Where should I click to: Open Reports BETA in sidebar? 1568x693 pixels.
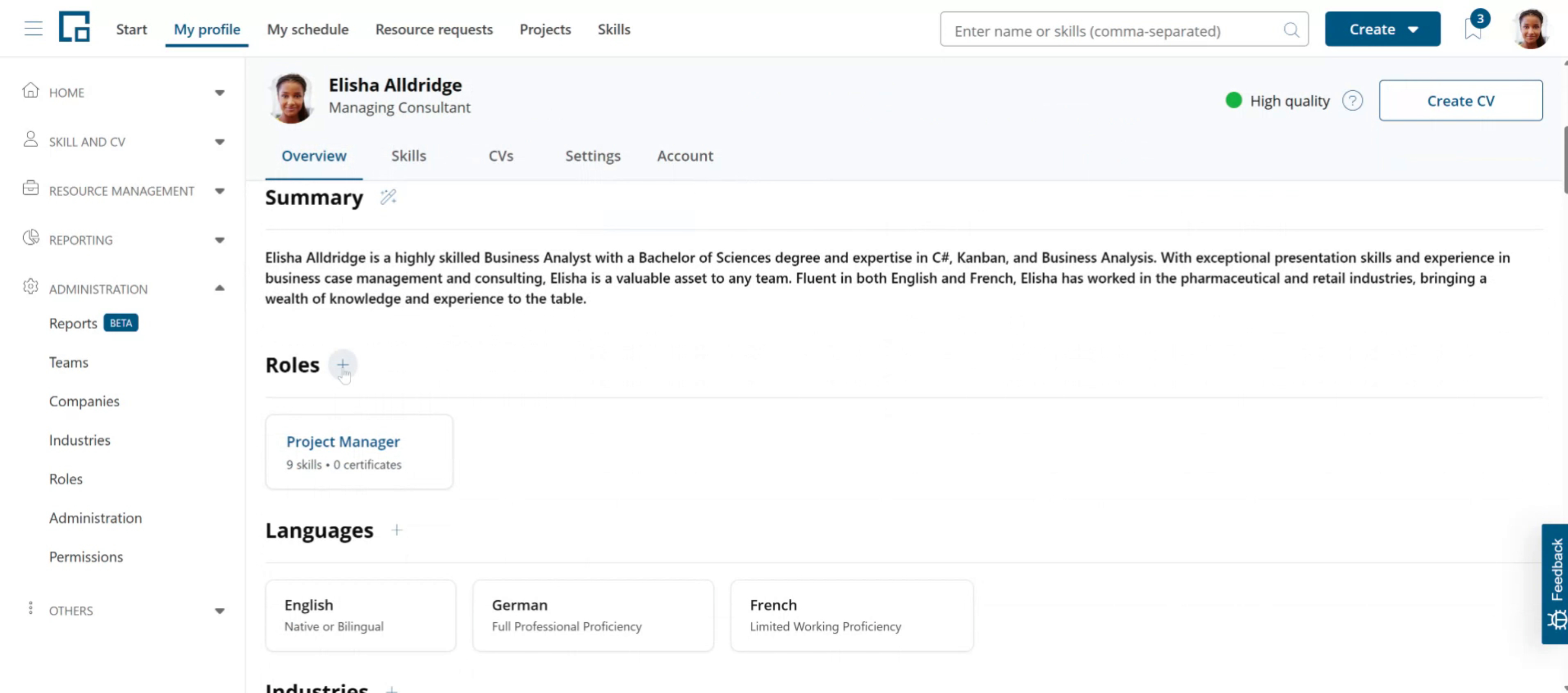pos(94,323)
